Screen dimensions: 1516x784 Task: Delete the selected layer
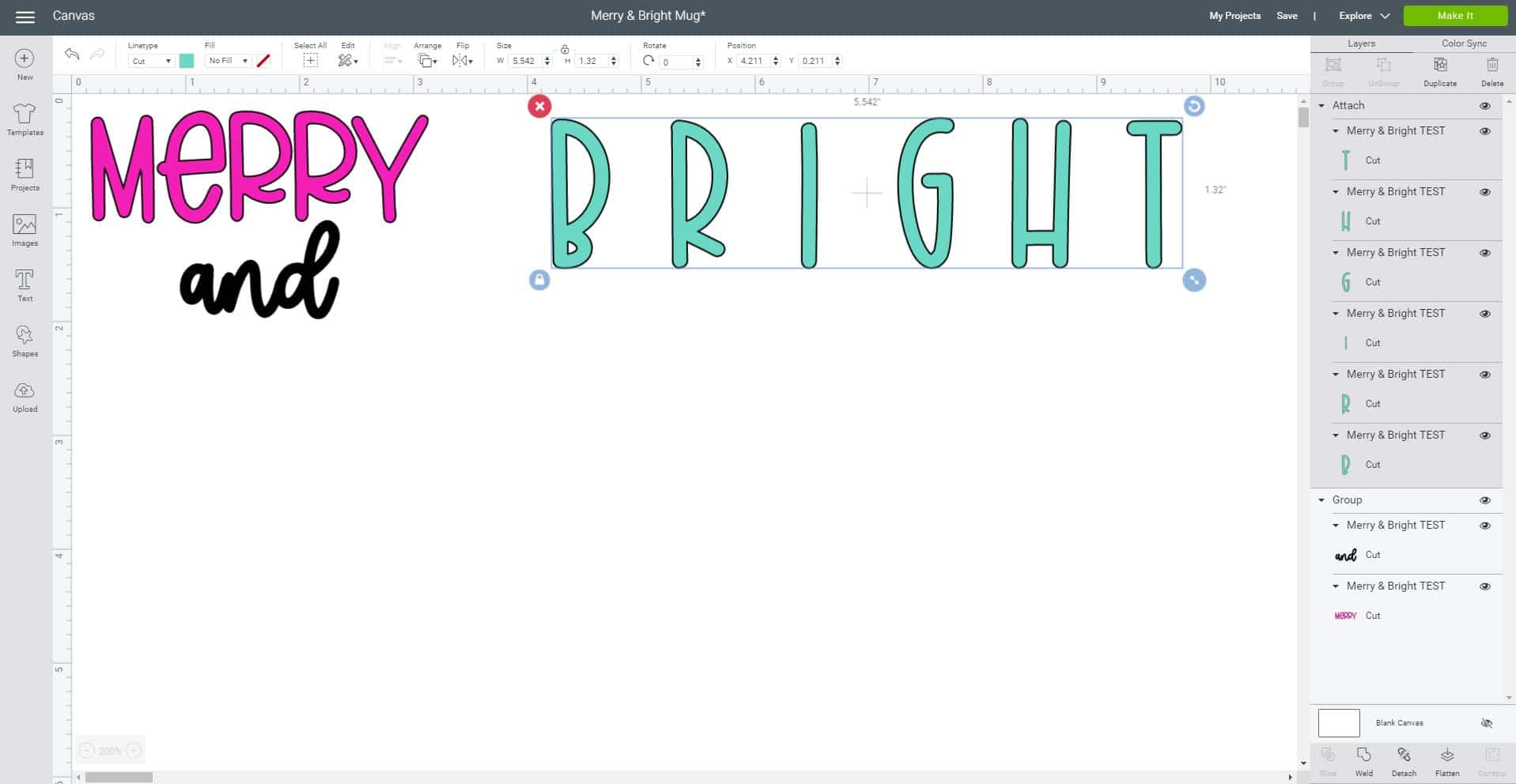pyautogui.click(x=1492, y=71)
